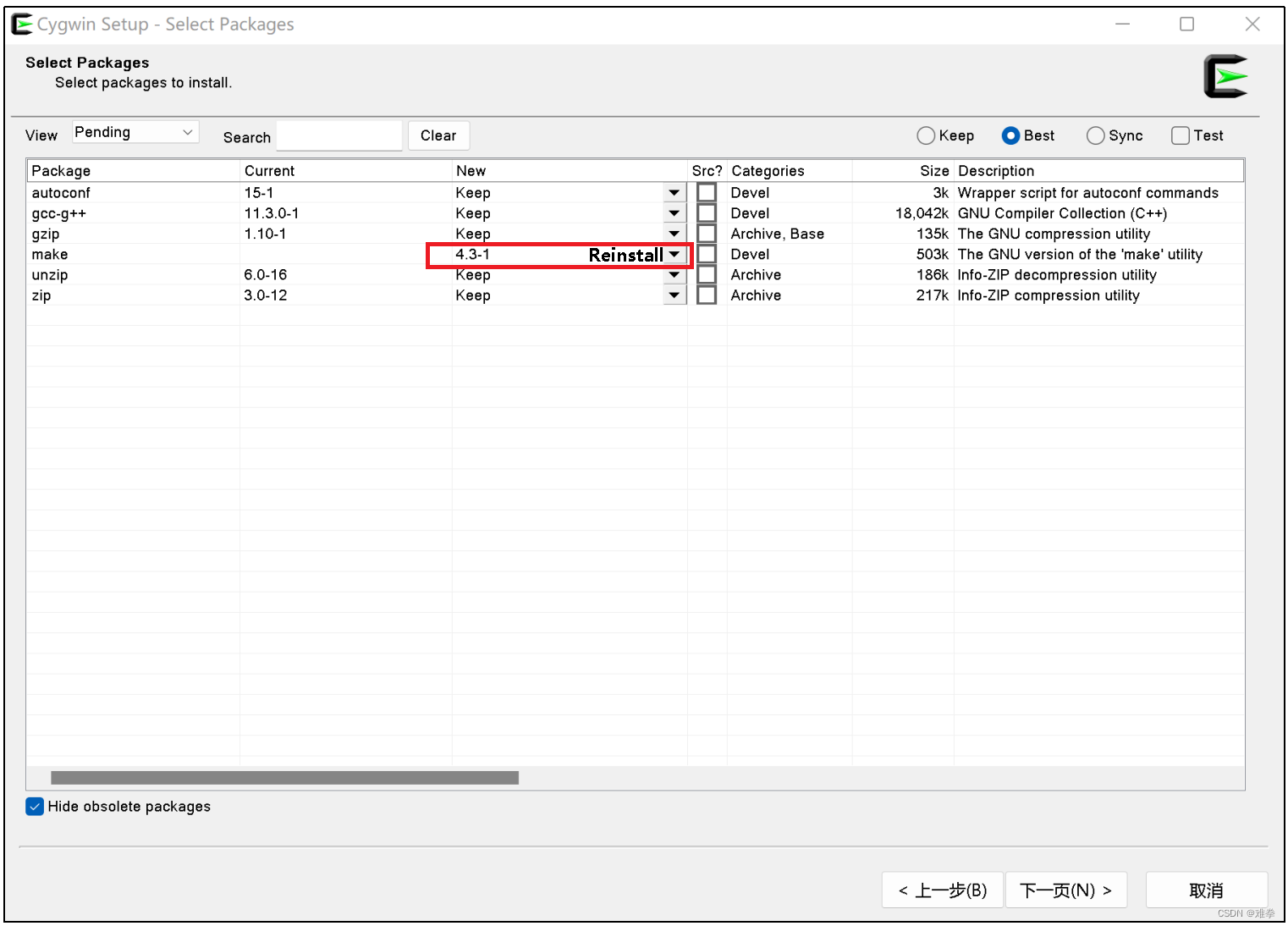Click the horizontal scrollbar thumb

click(x=284, y=777)
